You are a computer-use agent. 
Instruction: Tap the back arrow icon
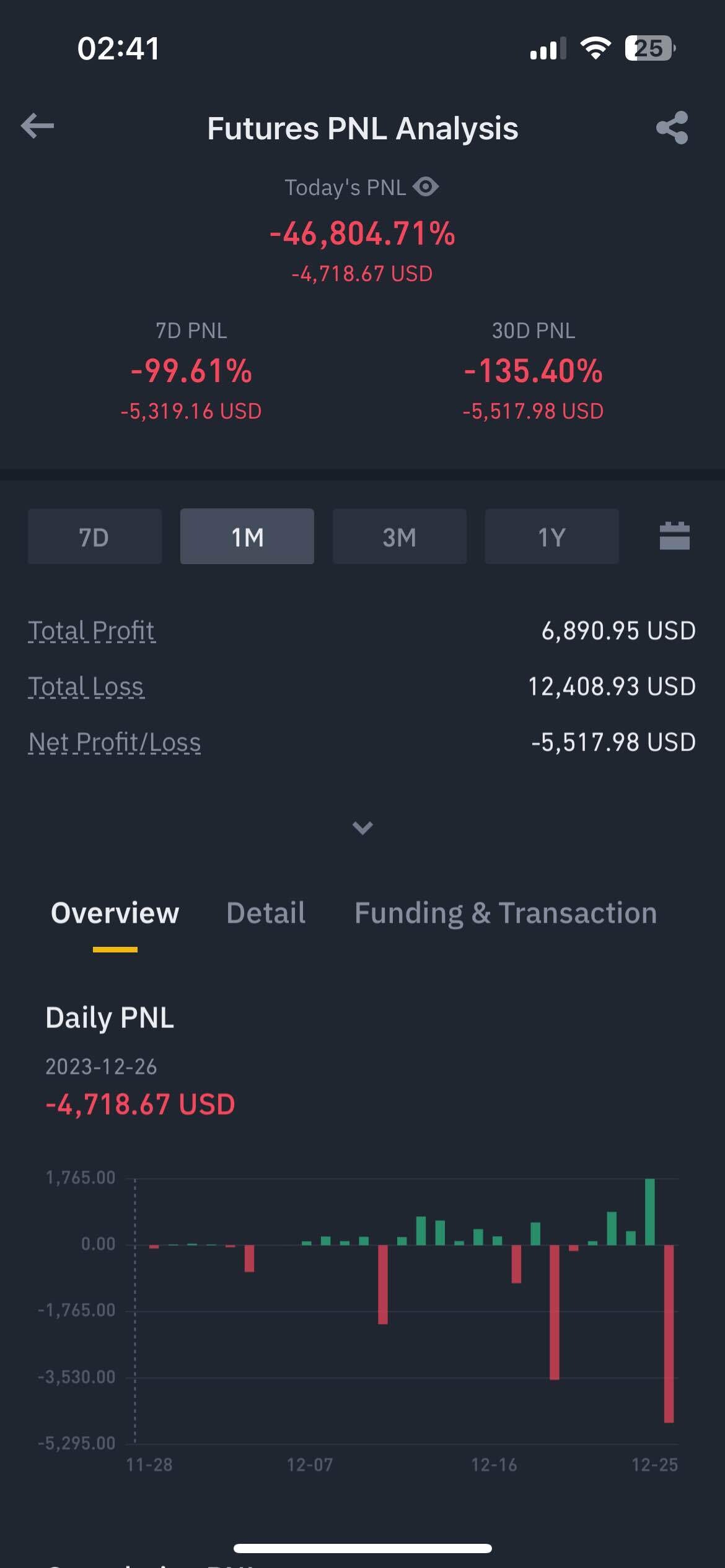point(38,126)
